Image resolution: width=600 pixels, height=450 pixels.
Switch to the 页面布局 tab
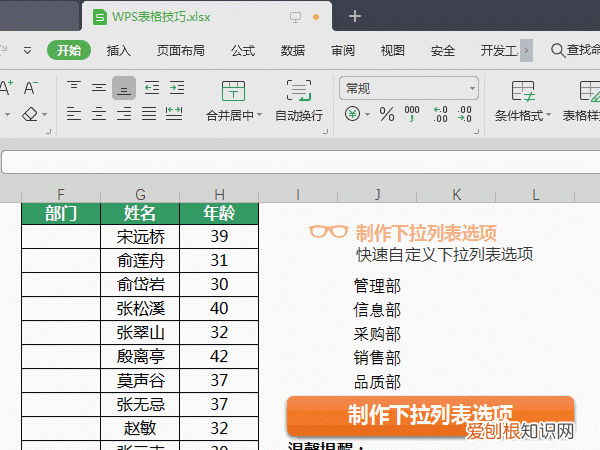pyautogui.click(x=181, y=51)
